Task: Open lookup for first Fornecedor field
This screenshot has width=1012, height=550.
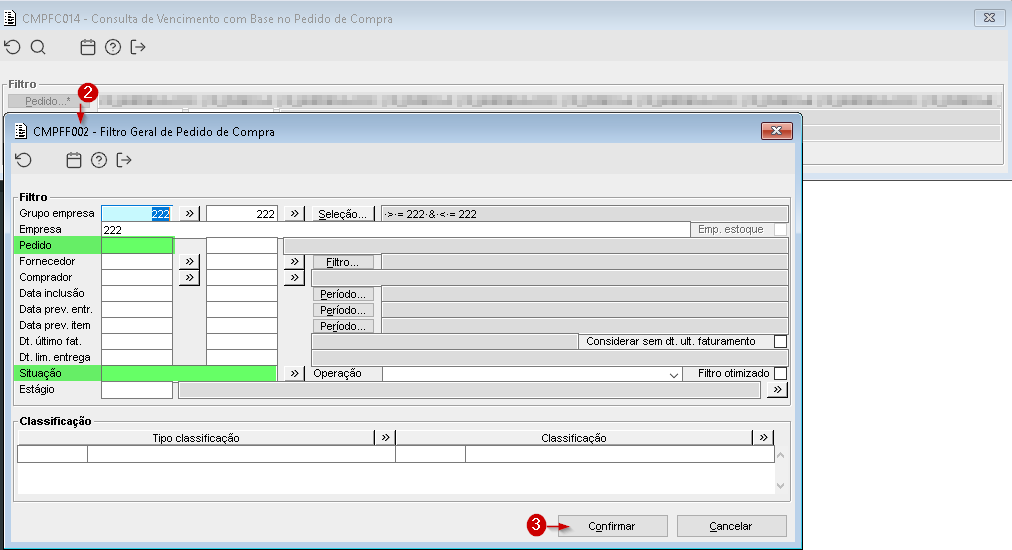Action: pos(189,261)
